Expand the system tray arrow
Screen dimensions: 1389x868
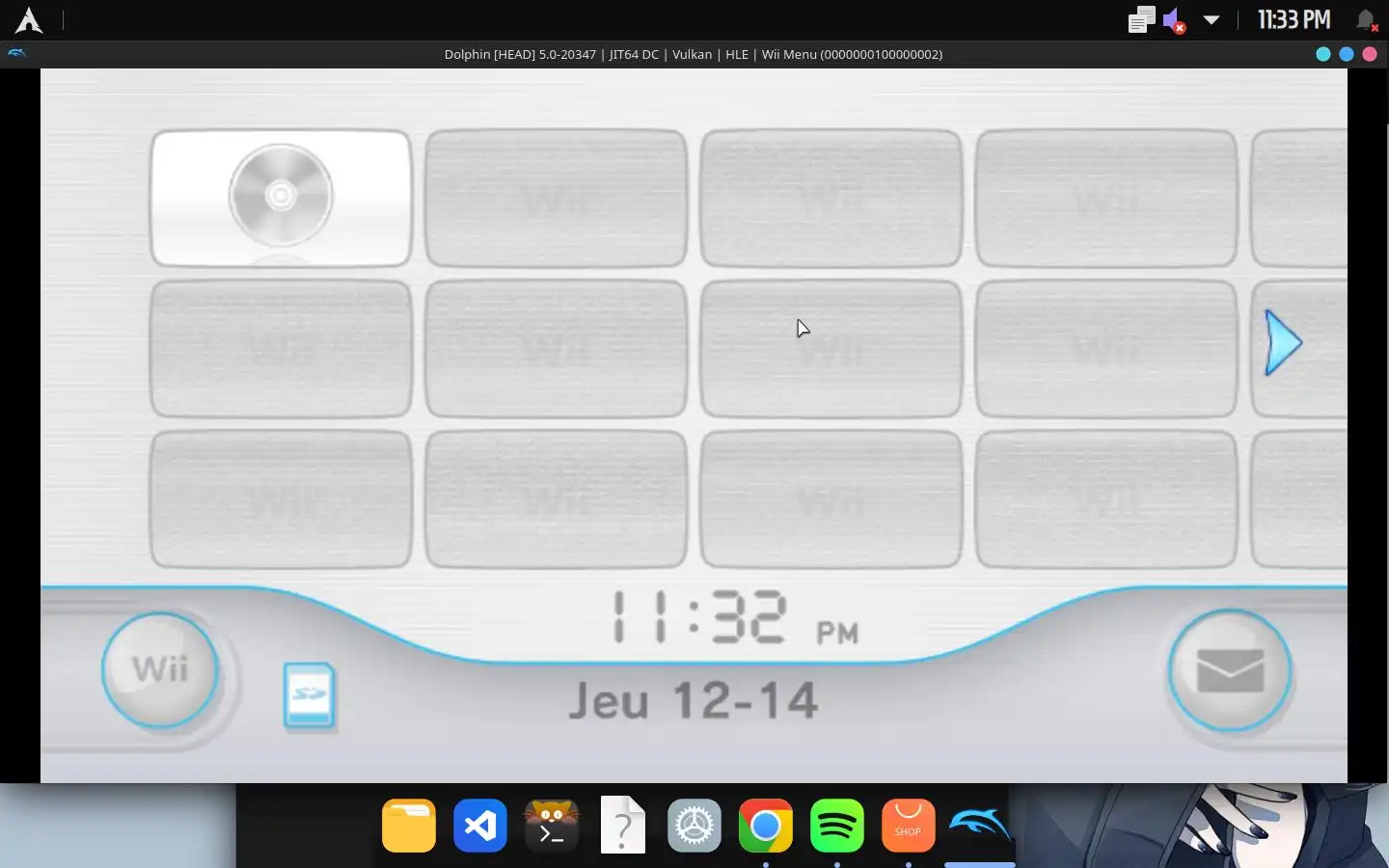(1212, 20)
